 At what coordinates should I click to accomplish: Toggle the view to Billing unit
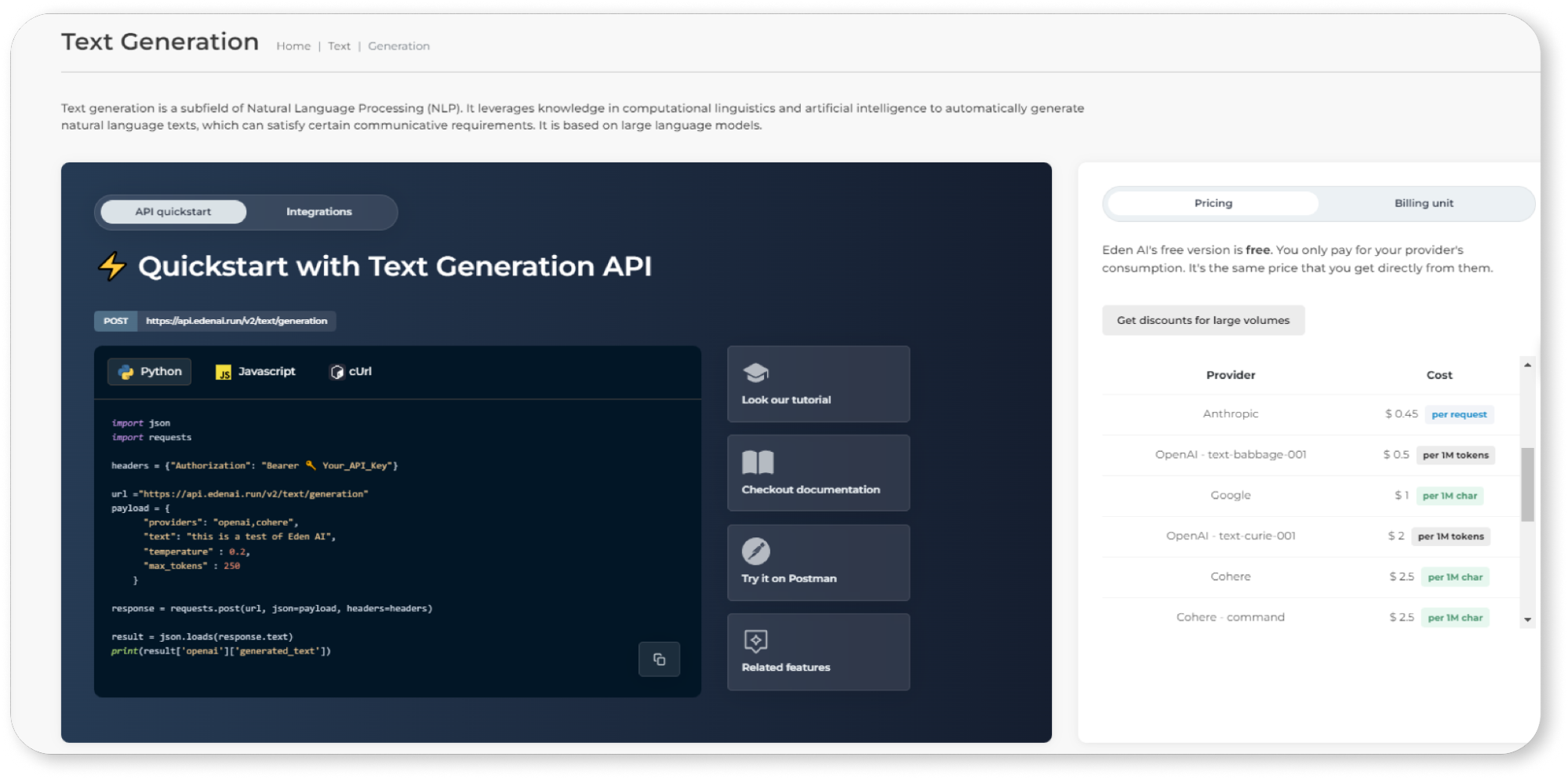[1423, 203]
